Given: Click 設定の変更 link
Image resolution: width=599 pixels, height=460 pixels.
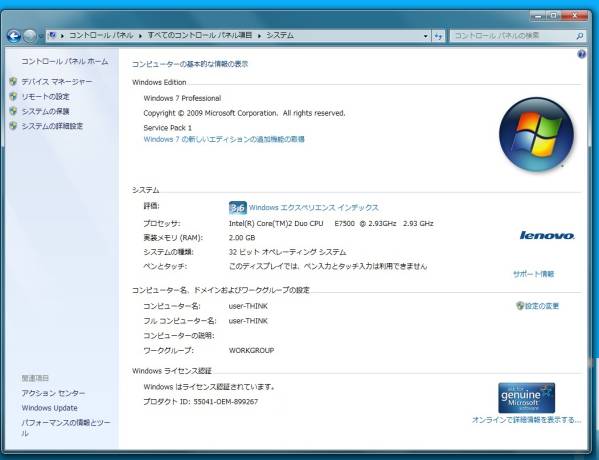Looking at the screenshot, I should point(542,306).
